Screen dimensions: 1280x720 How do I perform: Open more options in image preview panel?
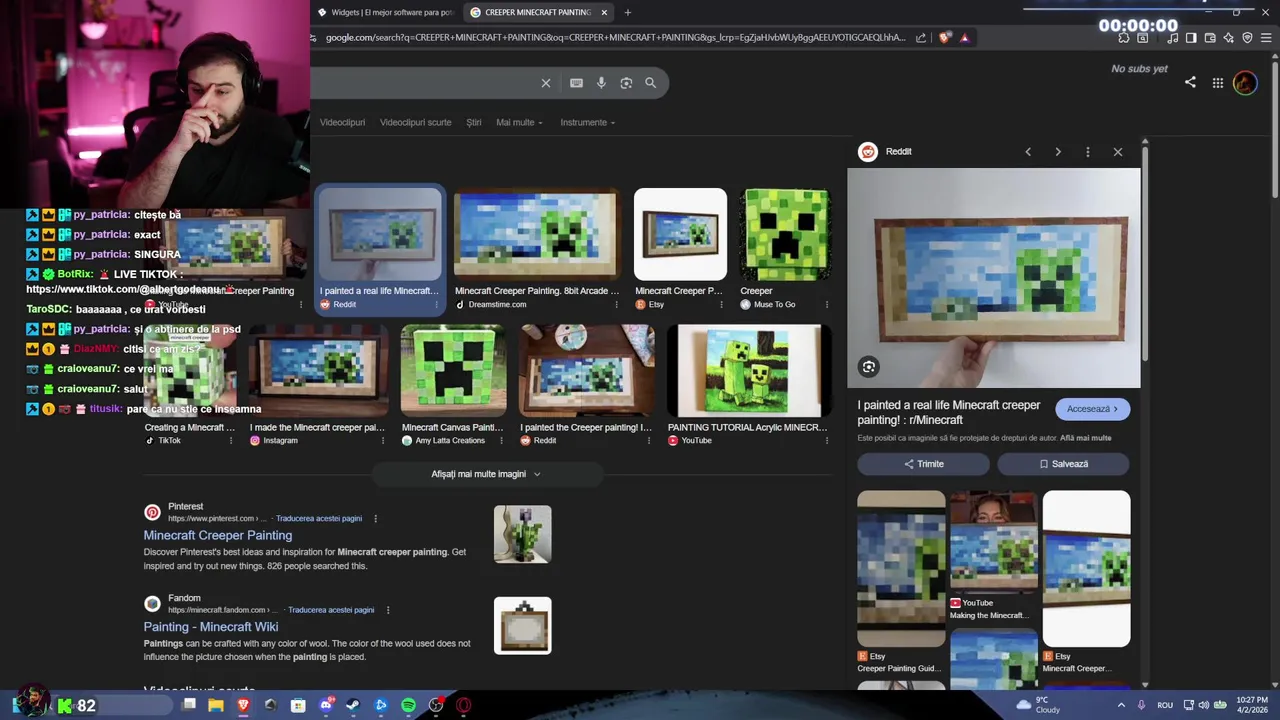1088,152
